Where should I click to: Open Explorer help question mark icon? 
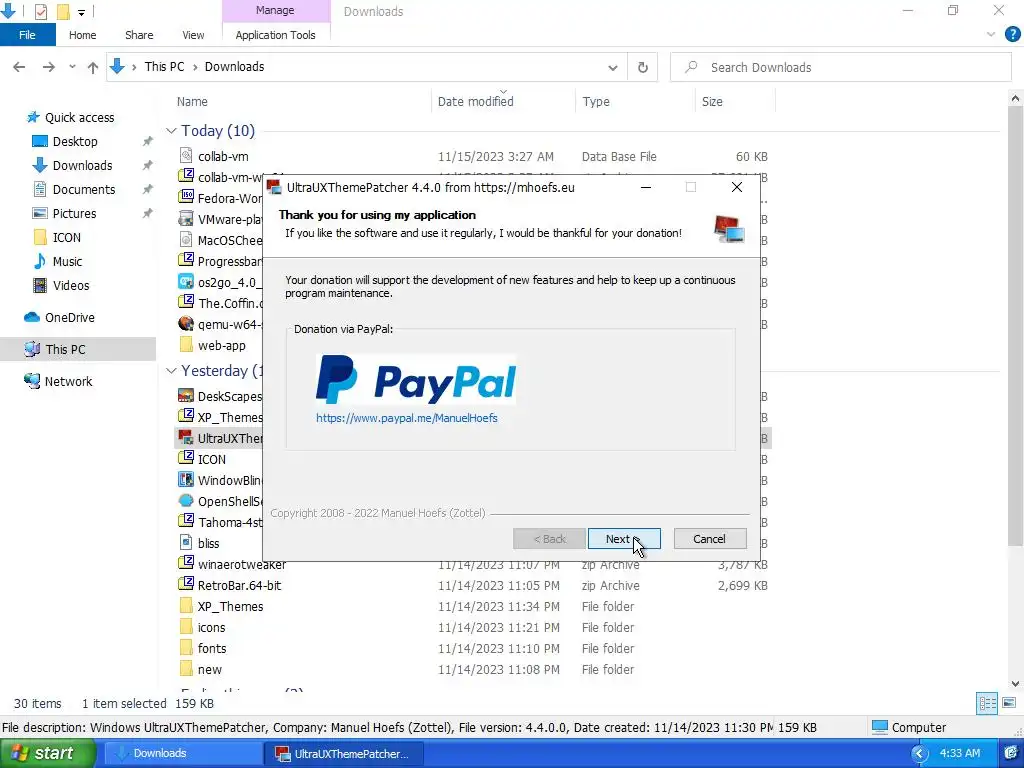(1012, 35)
